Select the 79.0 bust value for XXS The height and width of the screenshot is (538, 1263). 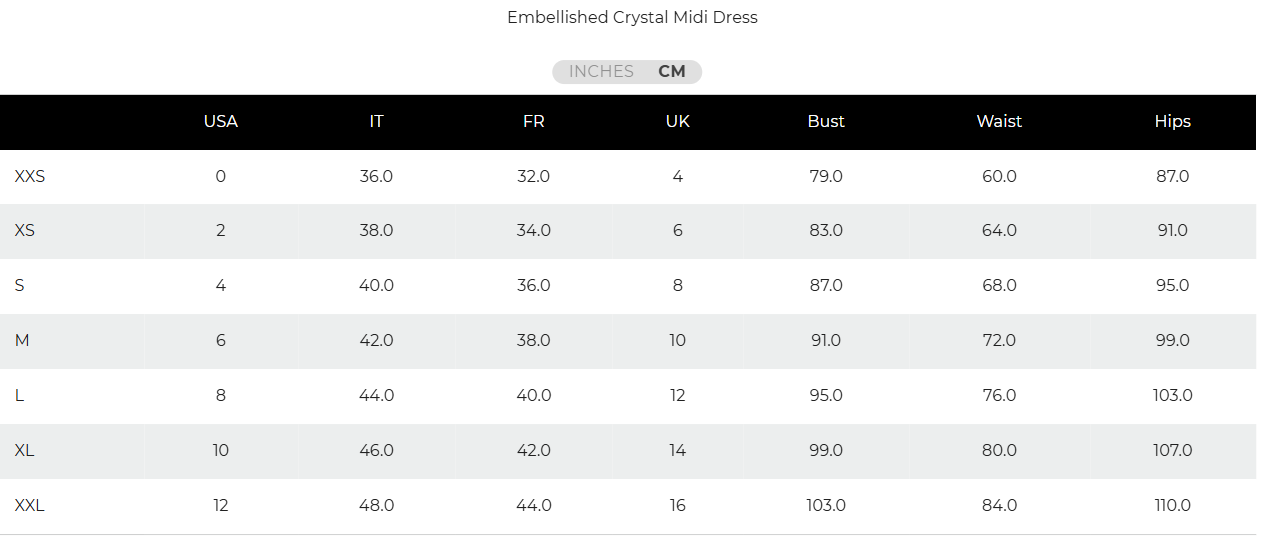(826, 176)
